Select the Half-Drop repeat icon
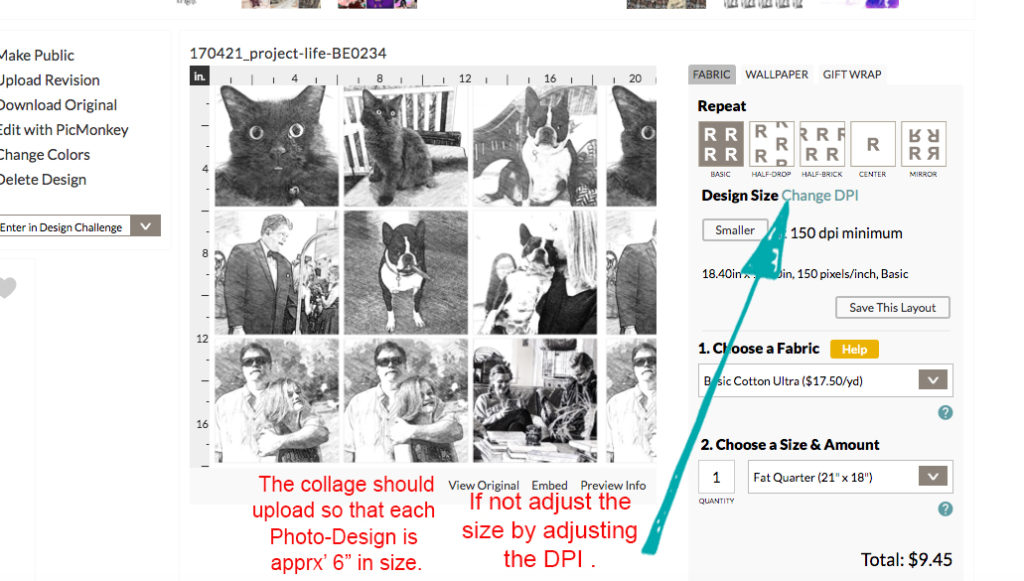1024x581 pixels. point(771,144)
